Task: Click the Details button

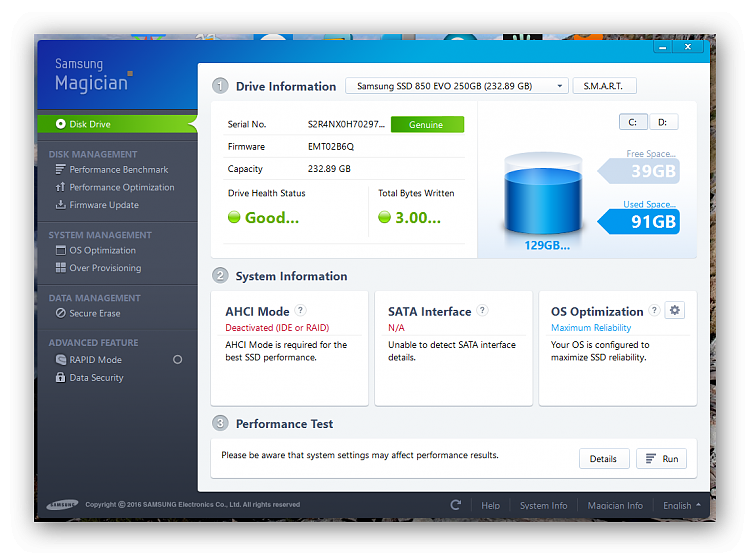Action: tap(604, 459)
